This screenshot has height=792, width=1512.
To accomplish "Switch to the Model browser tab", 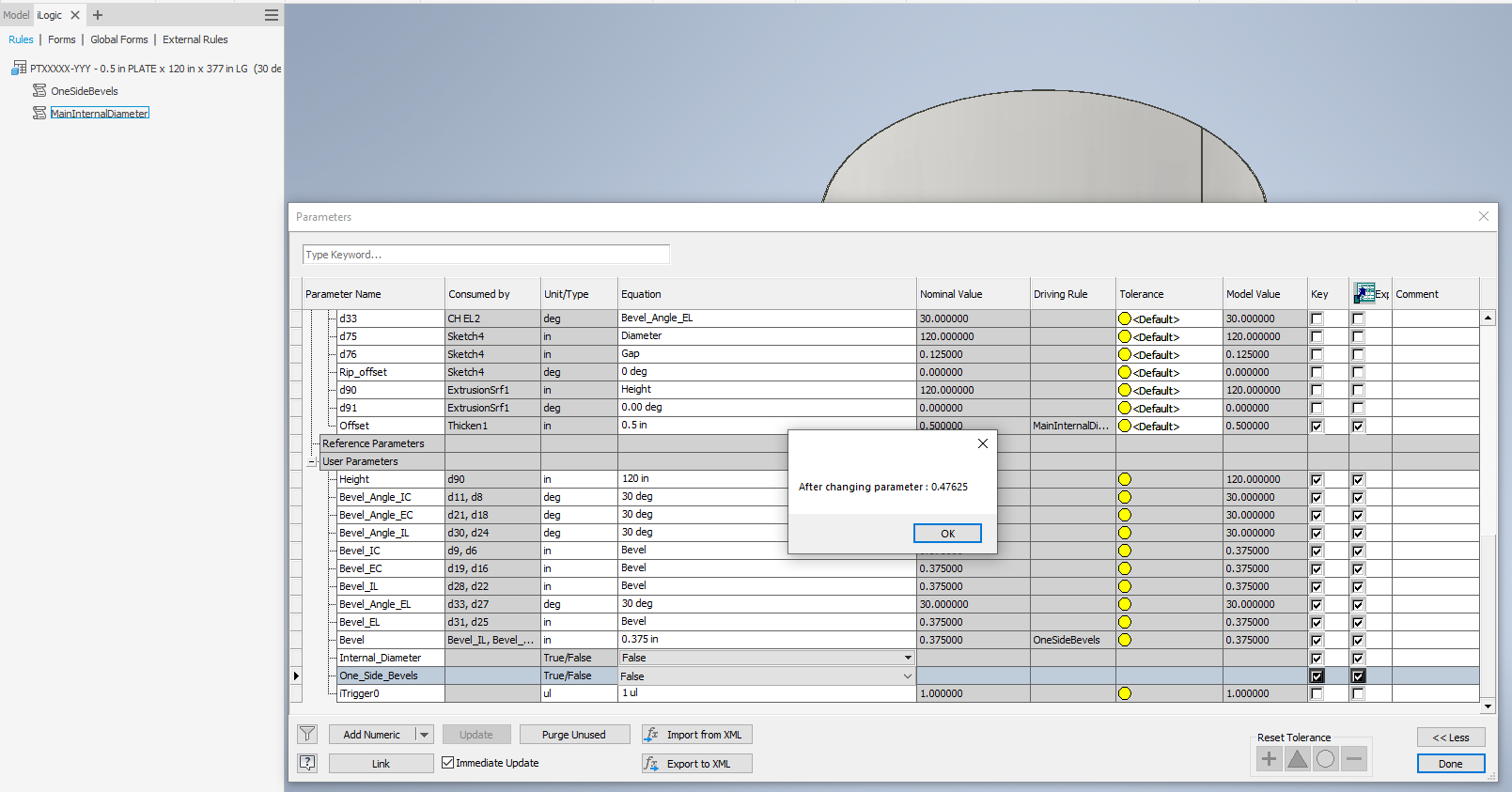I will point(16,15).
